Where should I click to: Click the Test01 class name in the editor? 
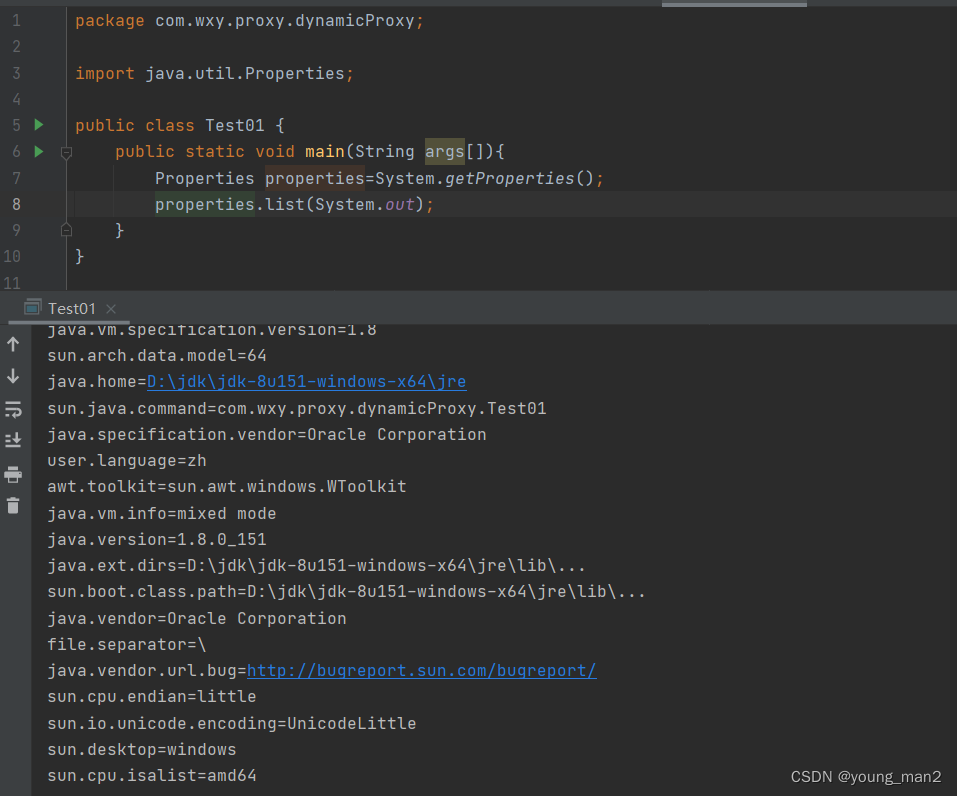(234, 126)
